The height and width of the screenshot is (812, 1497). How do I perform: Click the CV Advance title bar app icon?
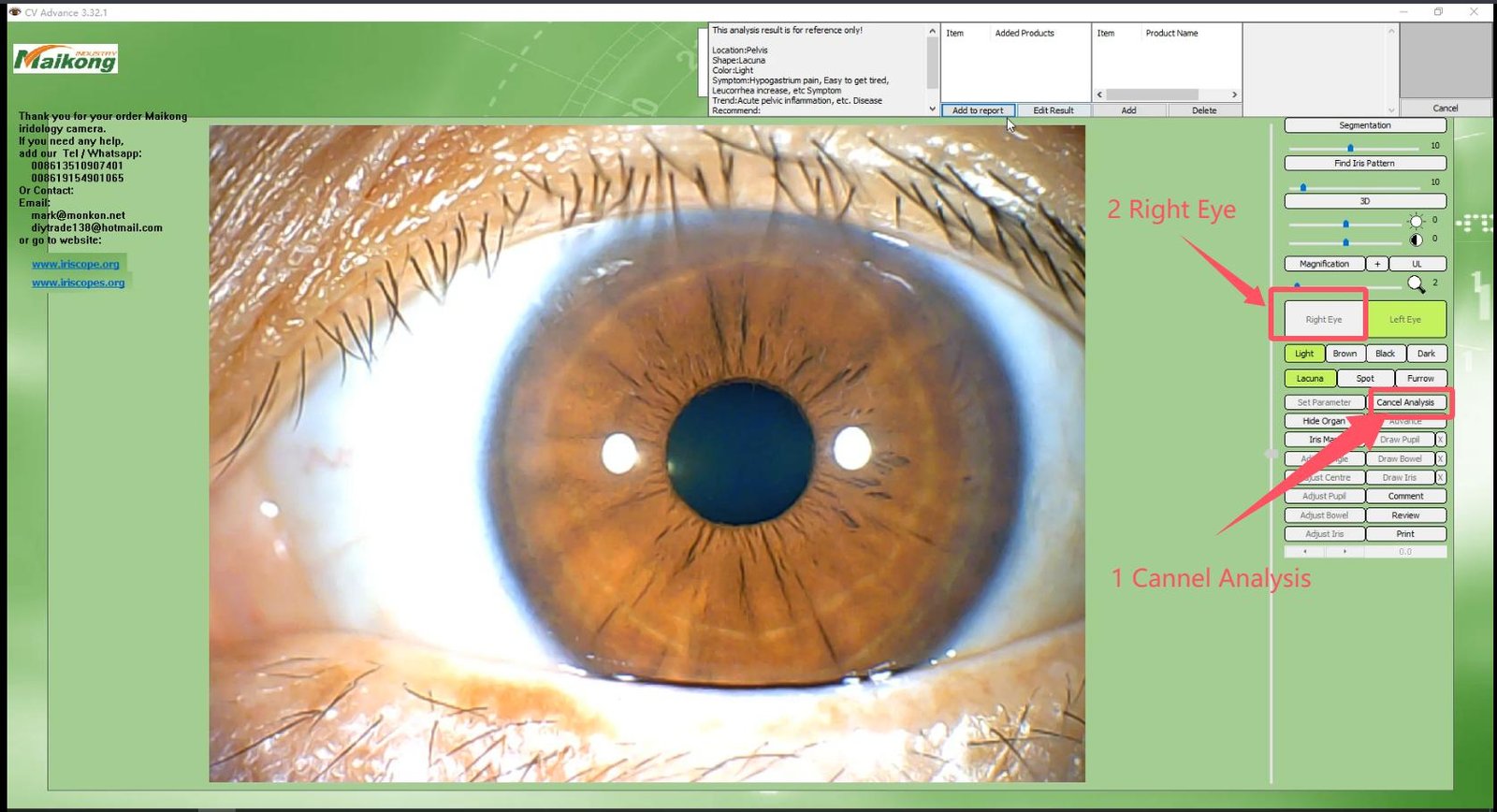tap(14, 12)
